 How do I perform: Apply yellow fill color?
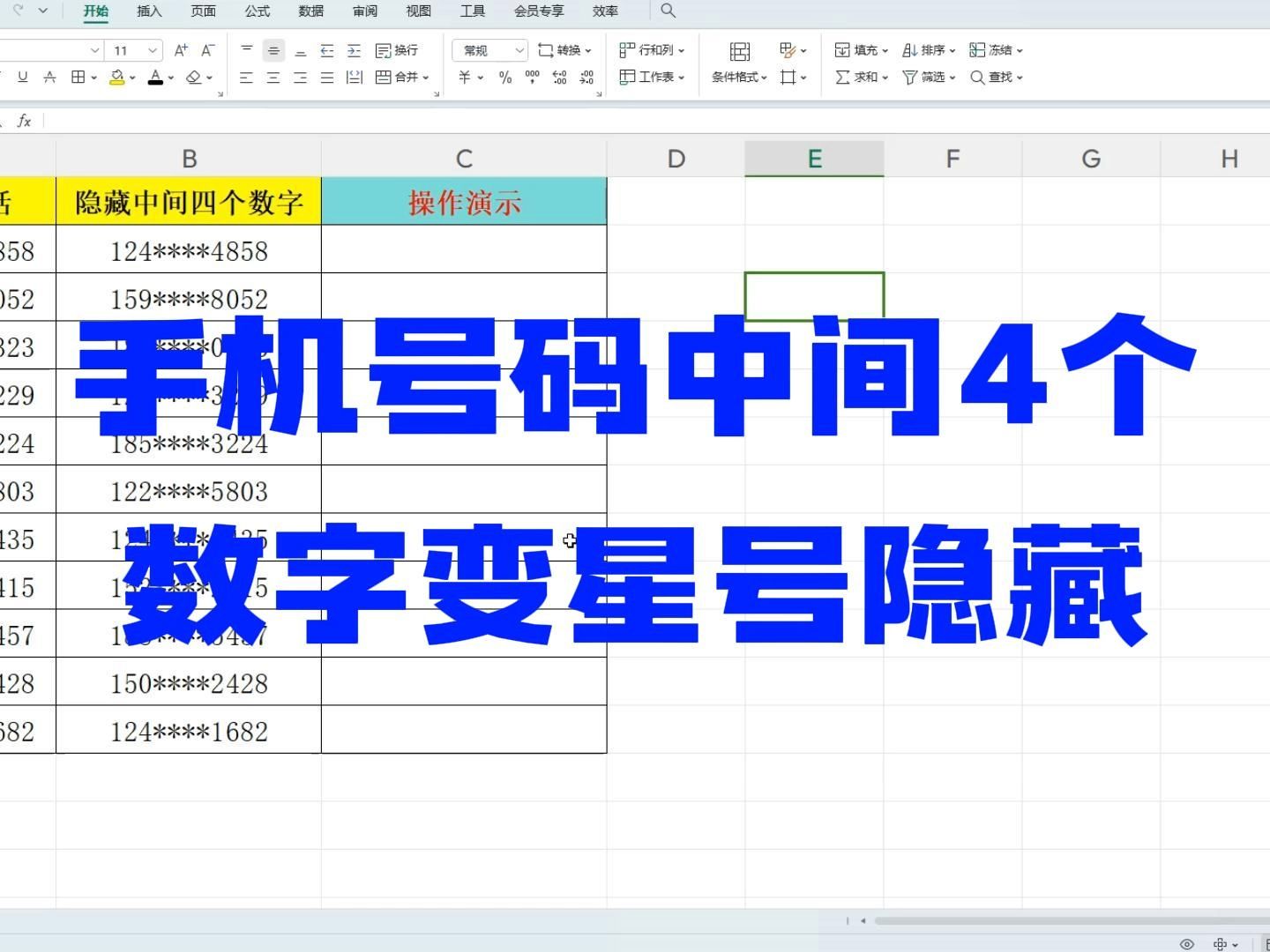coord(116,78)
